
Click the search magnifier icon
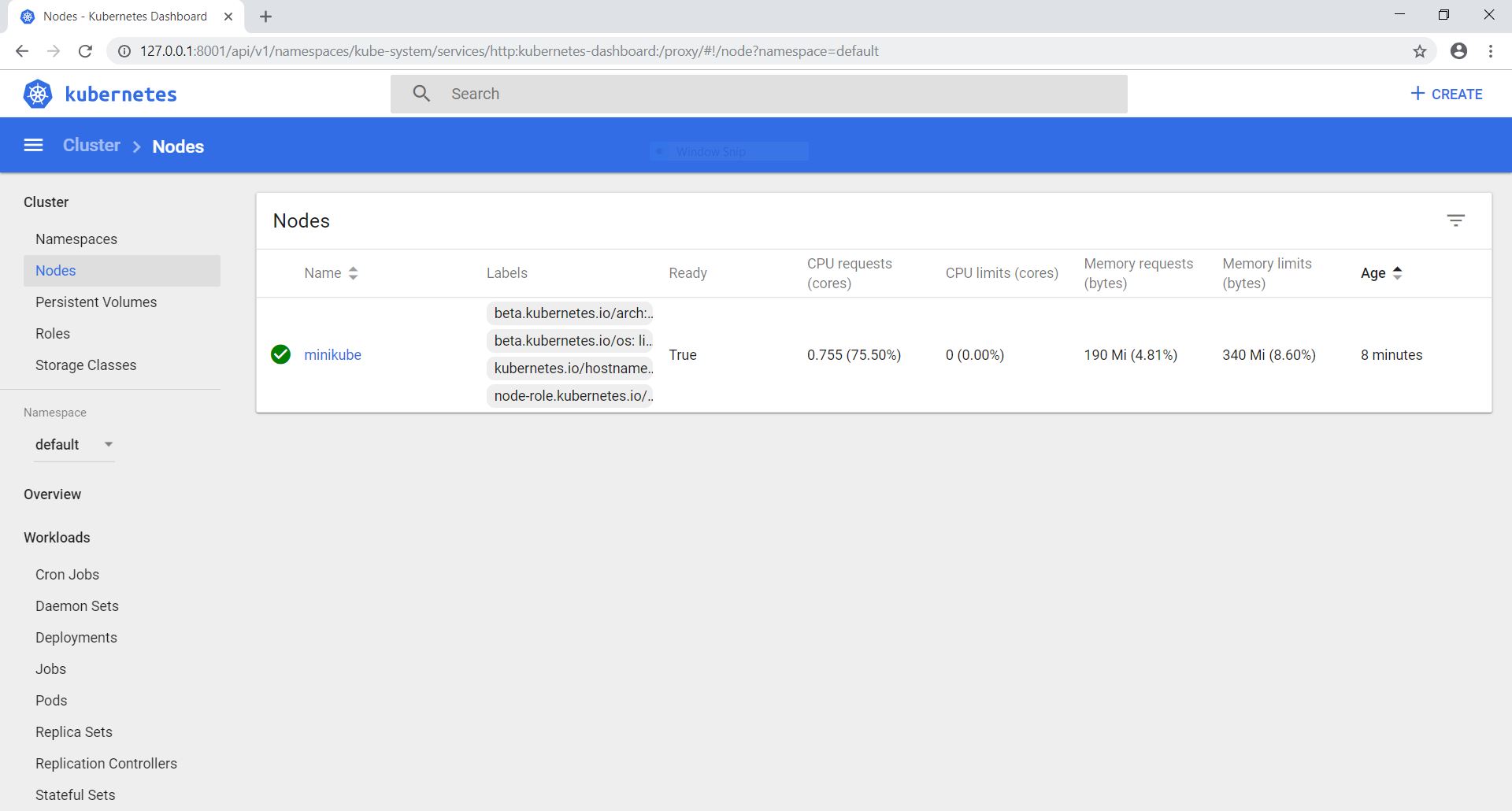(421, 94)
